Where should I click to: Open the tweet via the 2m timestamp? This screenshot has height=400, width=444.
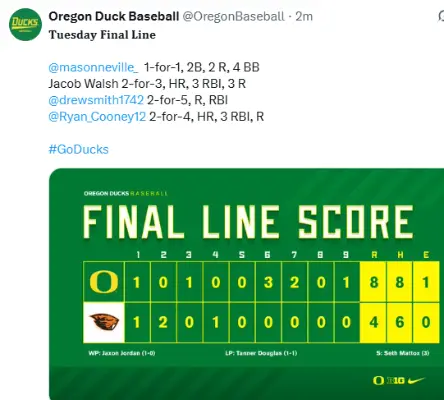304,16
